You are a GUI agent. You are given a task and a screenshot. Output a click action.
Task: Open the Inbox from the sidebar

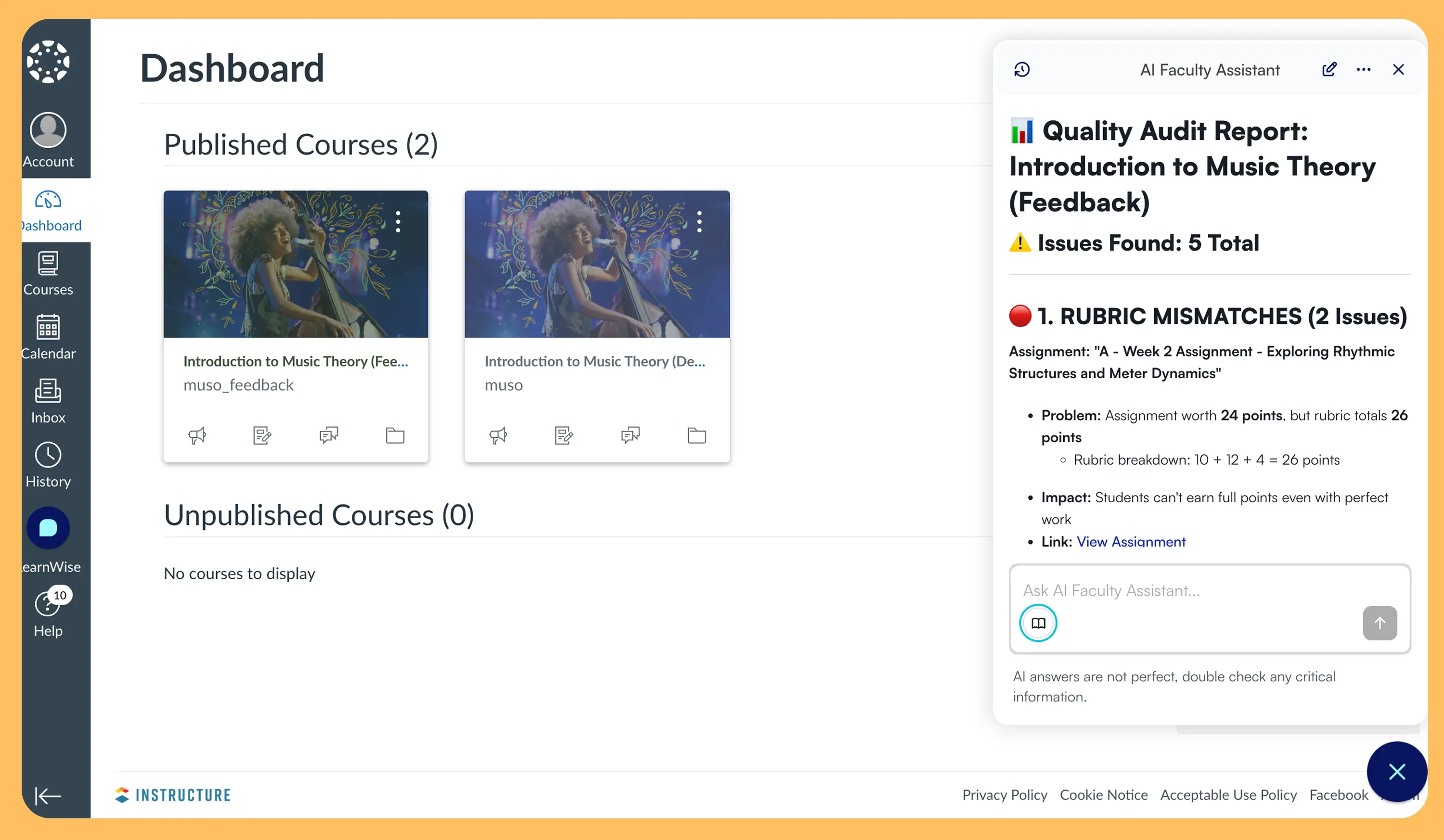click(x=48, y=402)
